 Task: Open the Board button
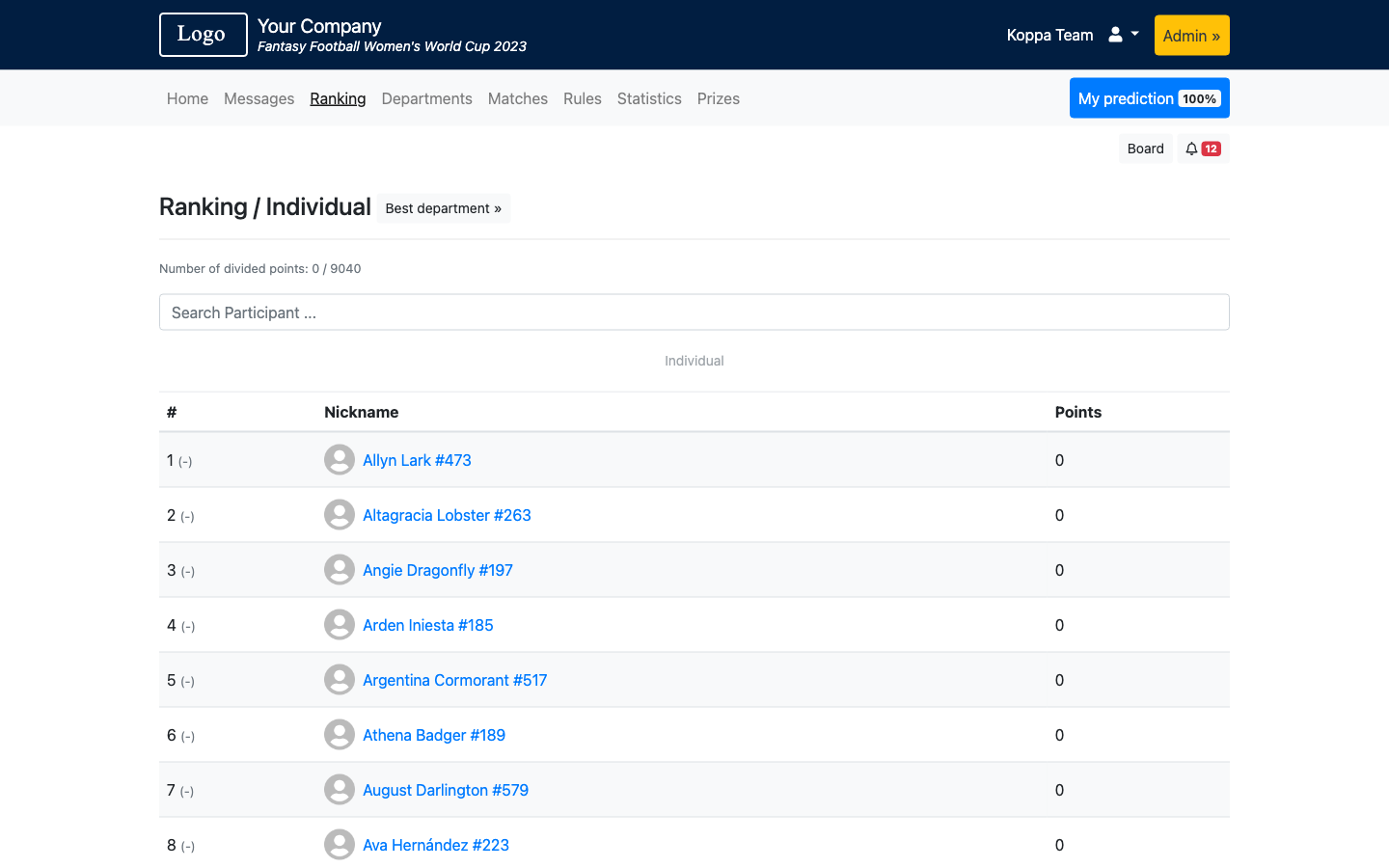(1145, 149)
